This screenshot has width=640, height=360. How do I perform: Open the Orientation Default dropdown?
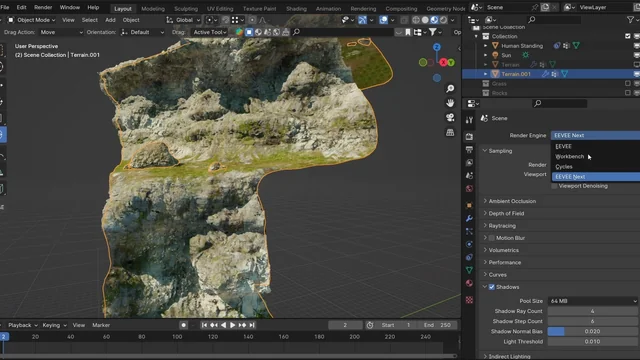[x=142, y=32]
